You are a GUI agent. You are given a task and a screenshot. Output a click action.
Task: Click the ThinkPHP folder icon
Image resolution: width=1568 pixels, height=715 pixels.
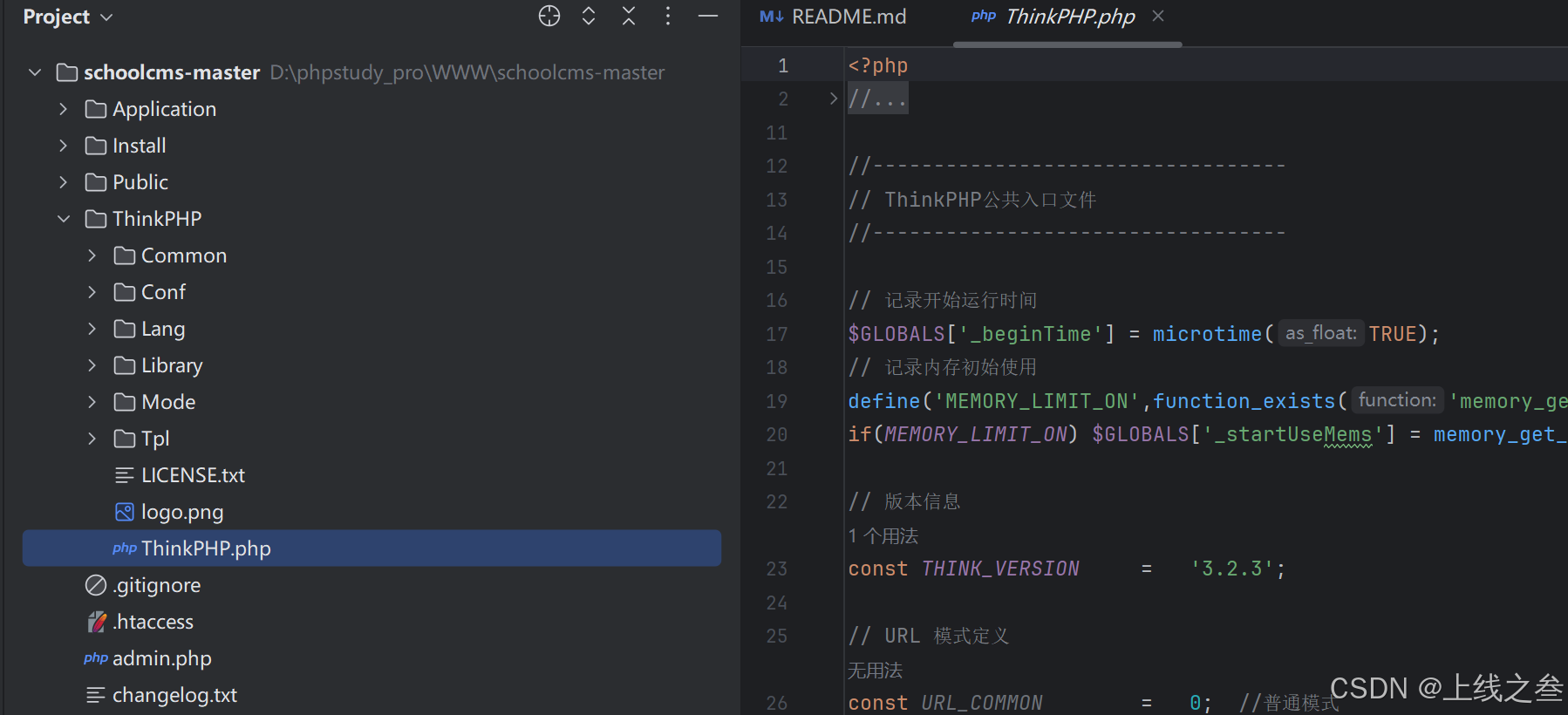(x=96, y=219)
